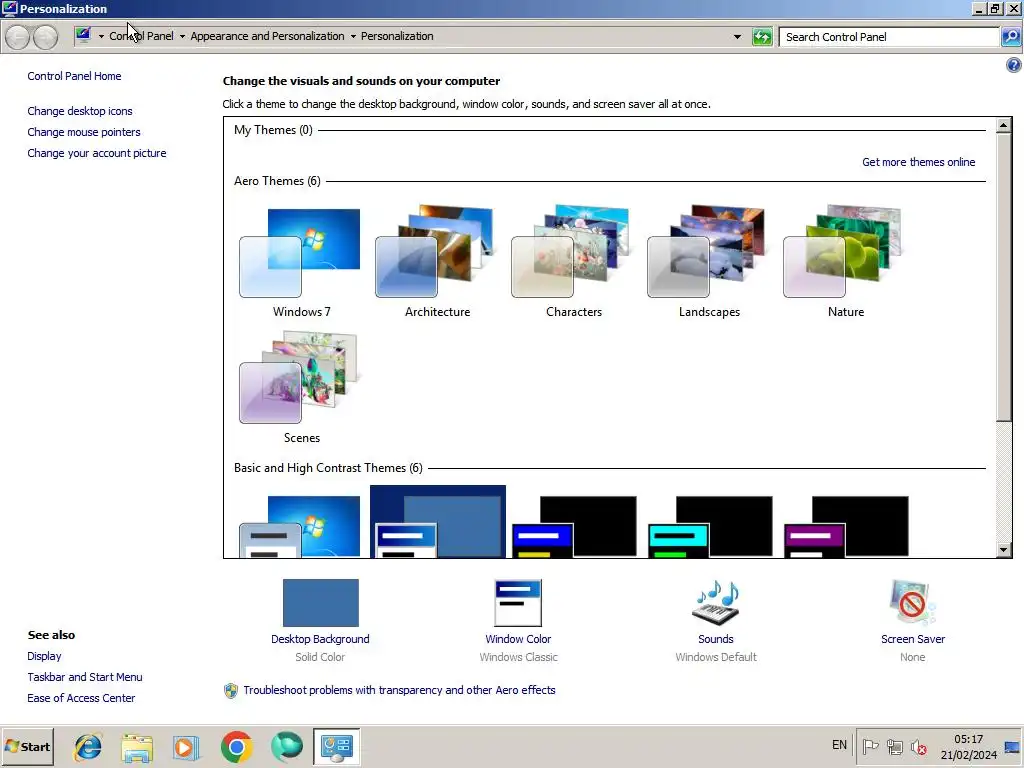Click the Personalization title bar icon
This screenshot has height=768, width=1024.
click(x=9, y=8)
